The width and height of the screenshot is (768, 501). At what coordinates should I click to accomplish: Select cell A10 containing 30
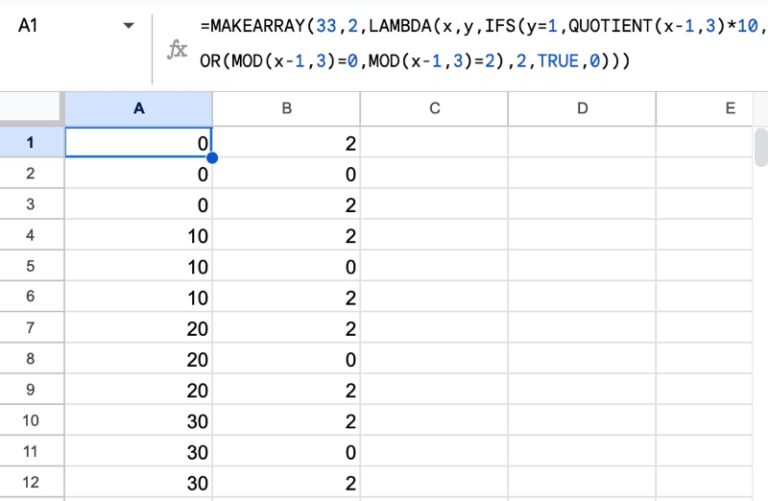(x=139, y=420)
